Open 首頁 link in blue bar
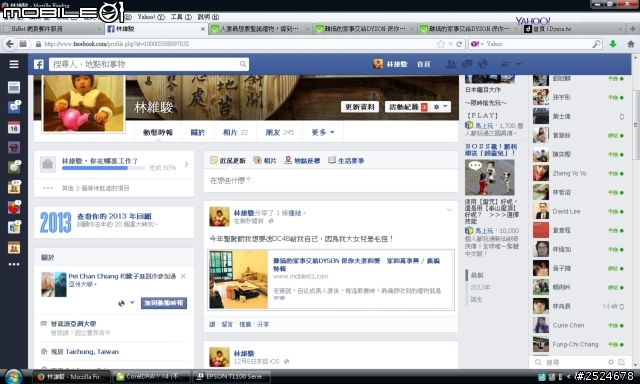 click(423, 64)
